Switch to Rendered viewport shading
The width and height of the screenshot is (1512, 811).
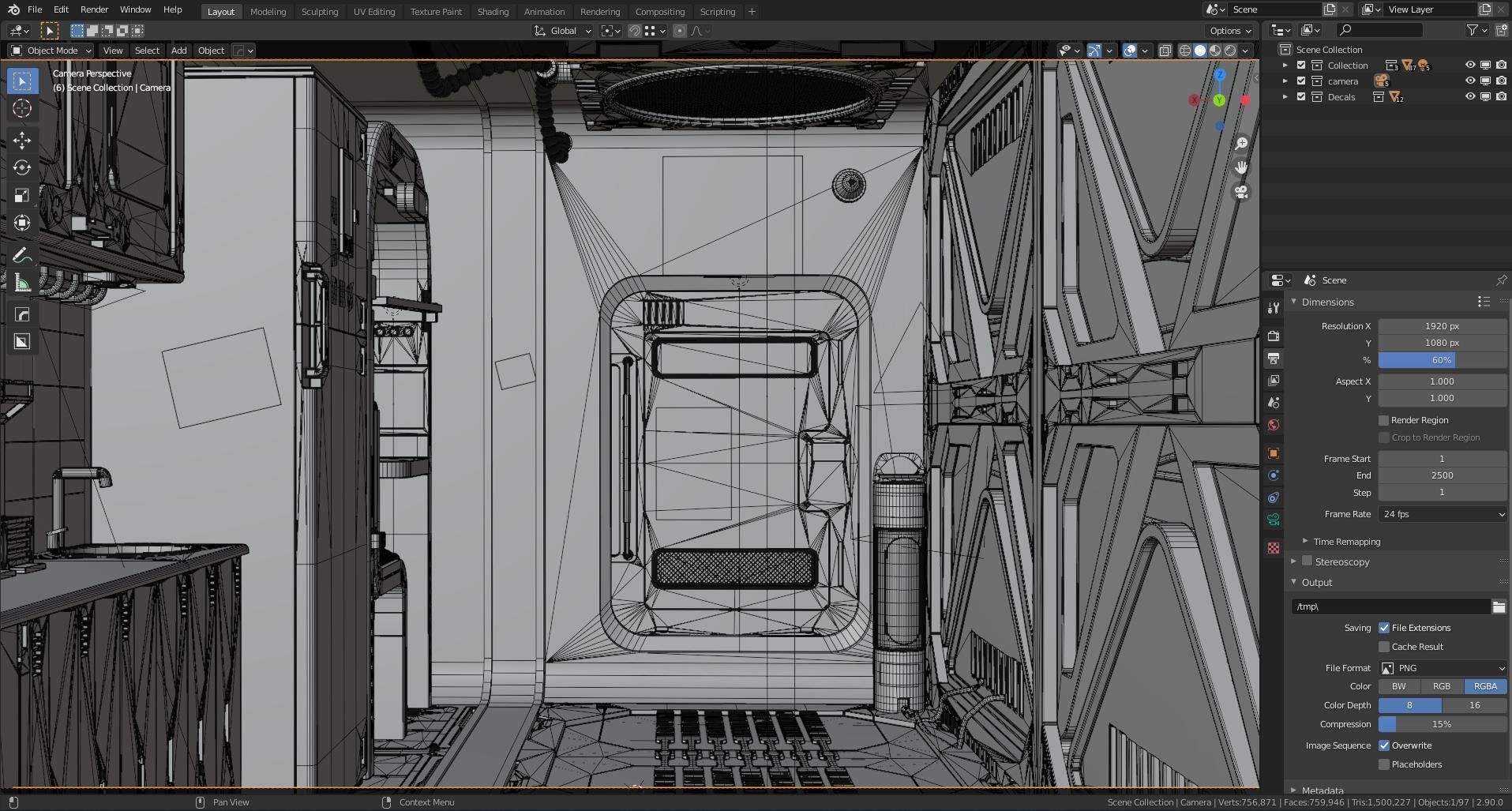pyautogui.click(x=1230, y=51)
